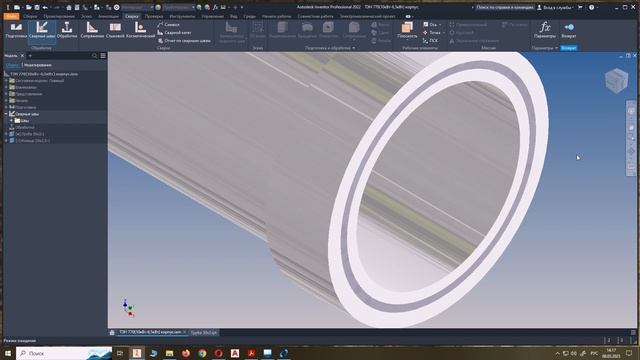Image resolution: width=640 pixels, height=360 pixels.
Task: Switch to the Сборка ribbon tab
Action: pos(30,16)
